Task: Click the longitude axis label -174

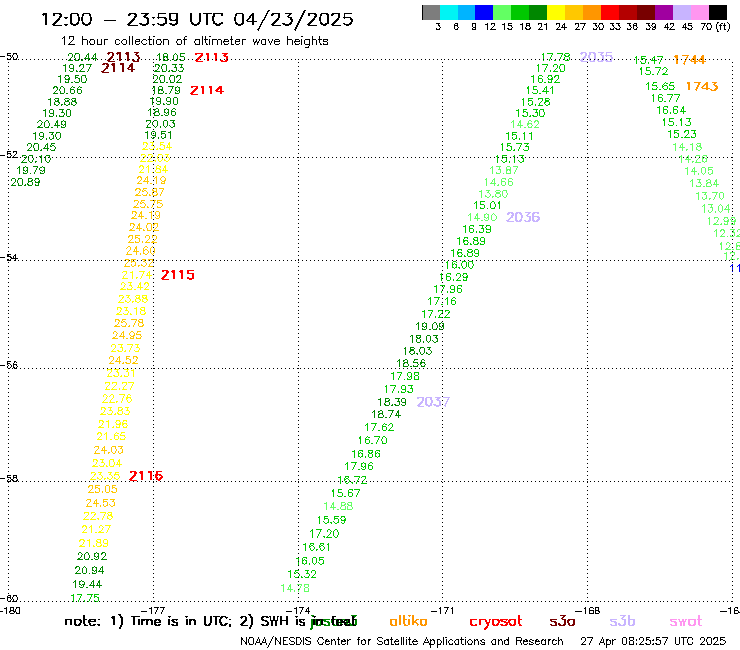Action: [298, 610]
